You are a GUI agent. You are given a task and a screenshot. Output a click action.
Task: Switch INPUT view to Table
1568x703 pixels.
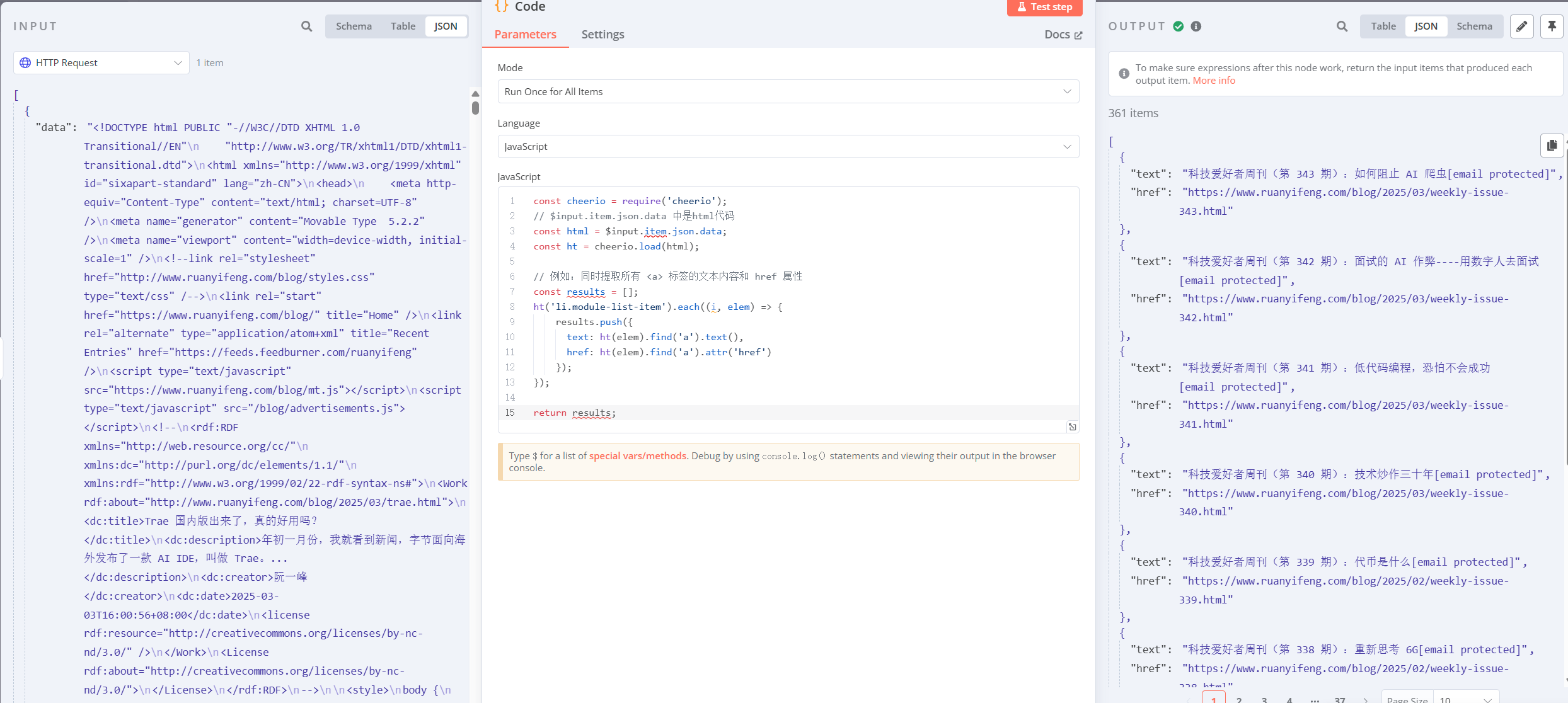pos(403,26)
